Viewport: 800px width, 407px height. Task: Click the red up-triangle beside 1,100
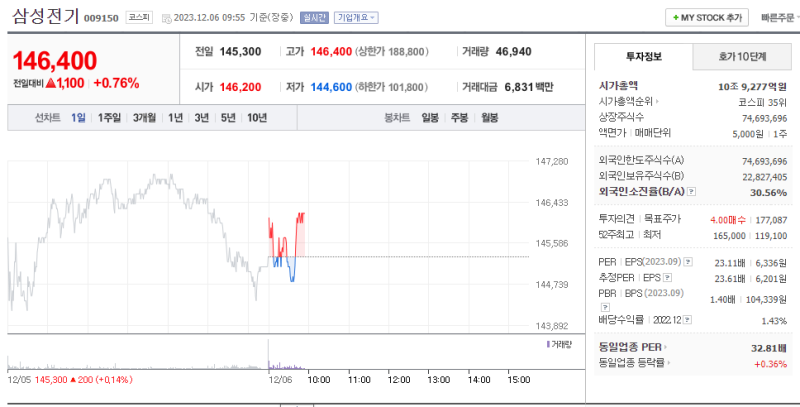(50, 83)
